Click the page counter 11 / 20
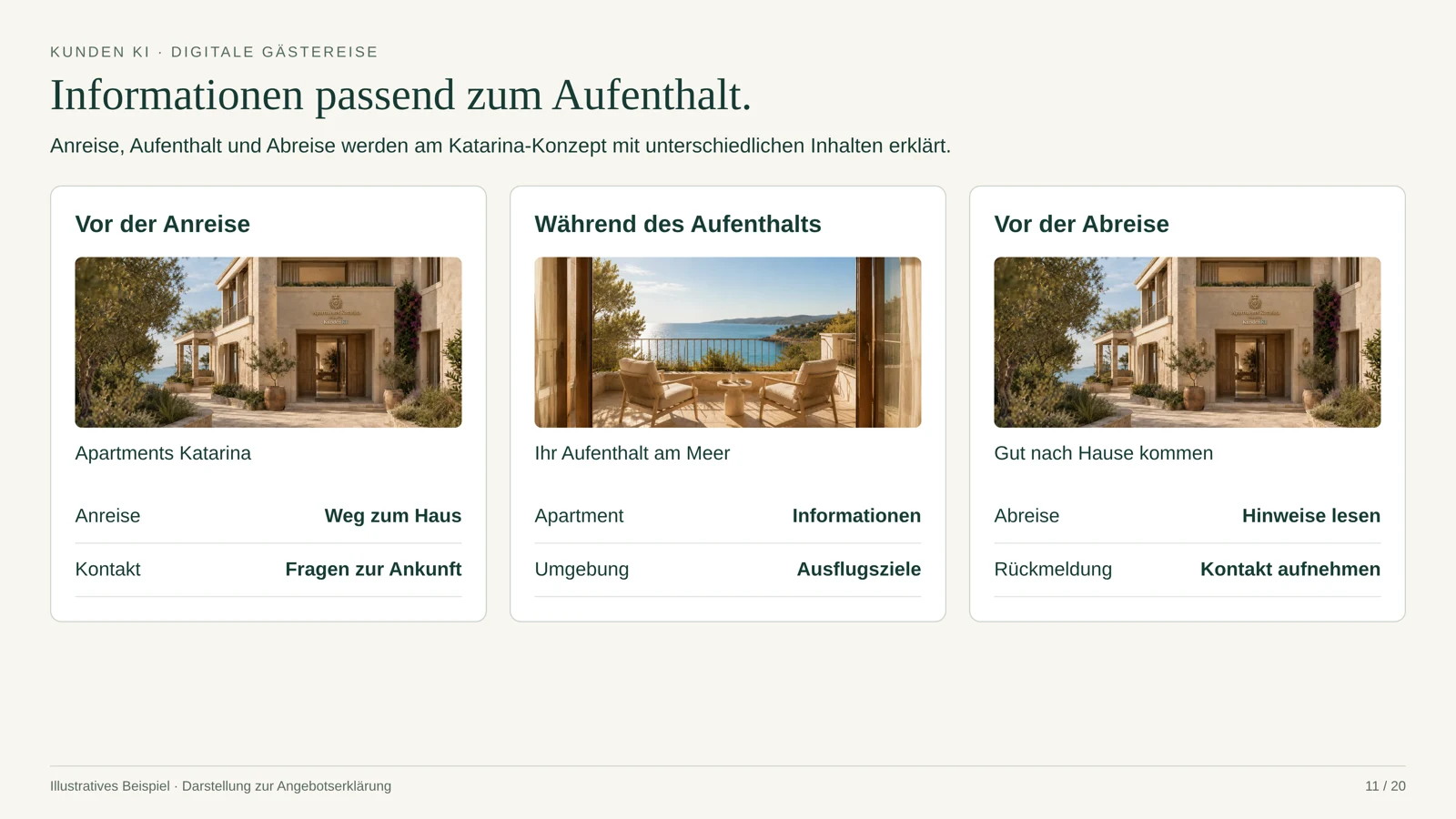The image size is (1456, 819). pyautogui.click(x=1385, y=786)
